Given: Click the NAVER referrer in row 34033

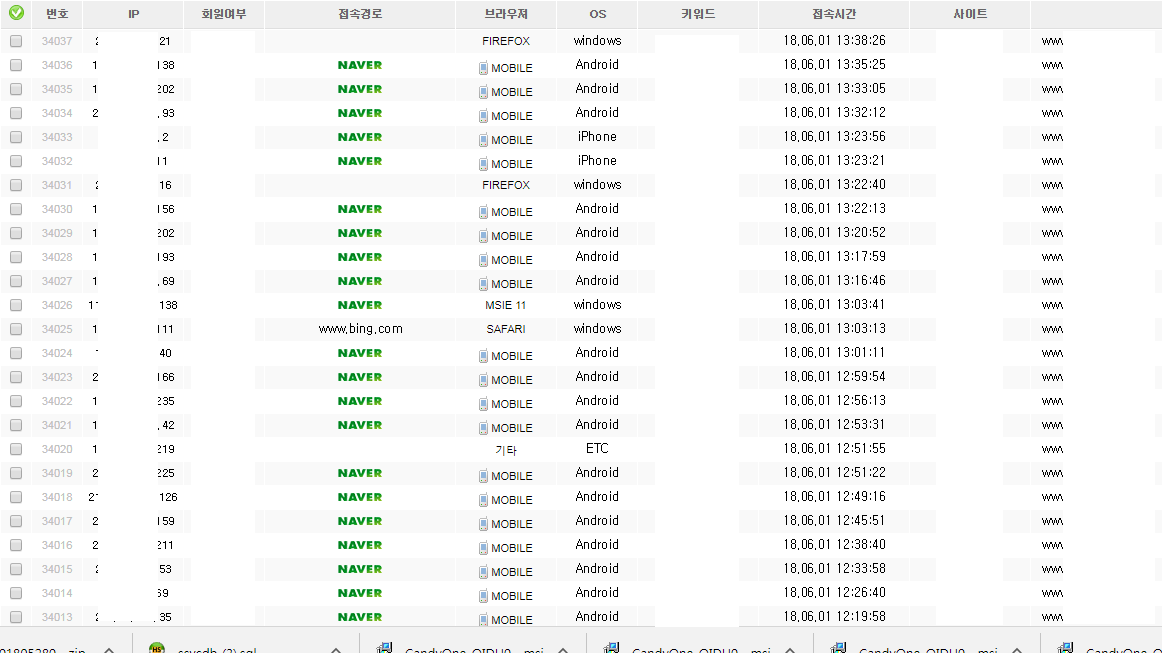Looking at the screenshot, I should pyautogui.click(x=360, y=137).
